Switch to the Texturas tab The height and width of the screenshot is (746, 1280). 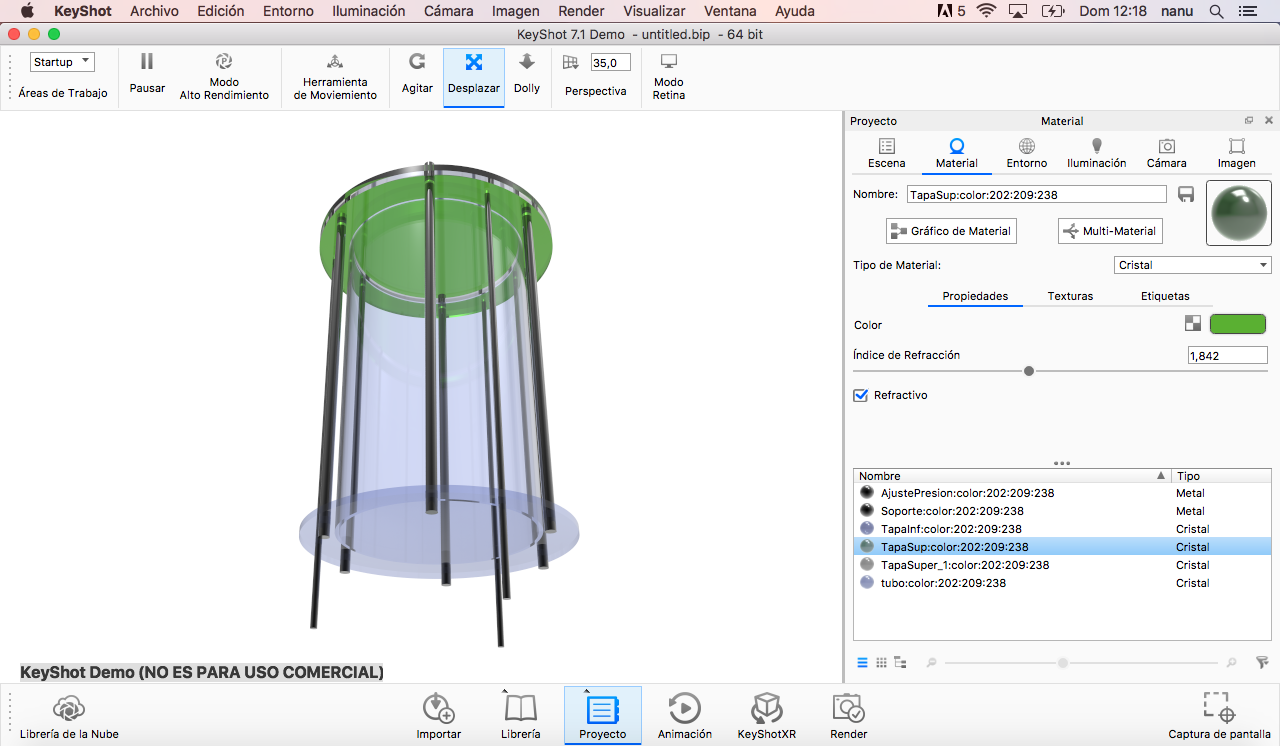click(1070, 296)
